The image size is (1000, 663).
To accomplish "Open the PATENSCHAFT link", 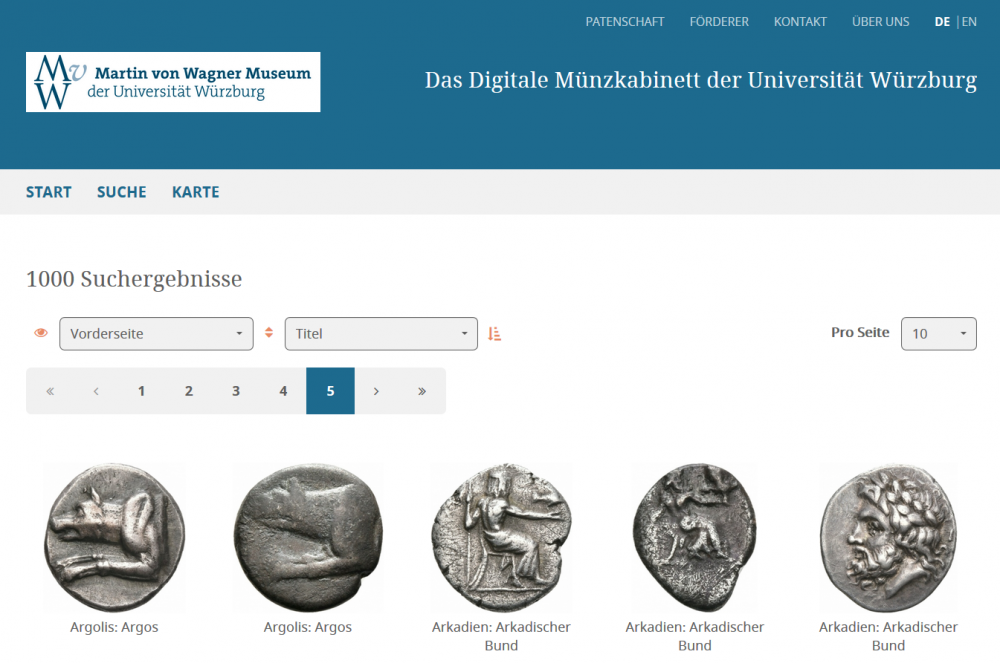I will (x=625, y=22).
